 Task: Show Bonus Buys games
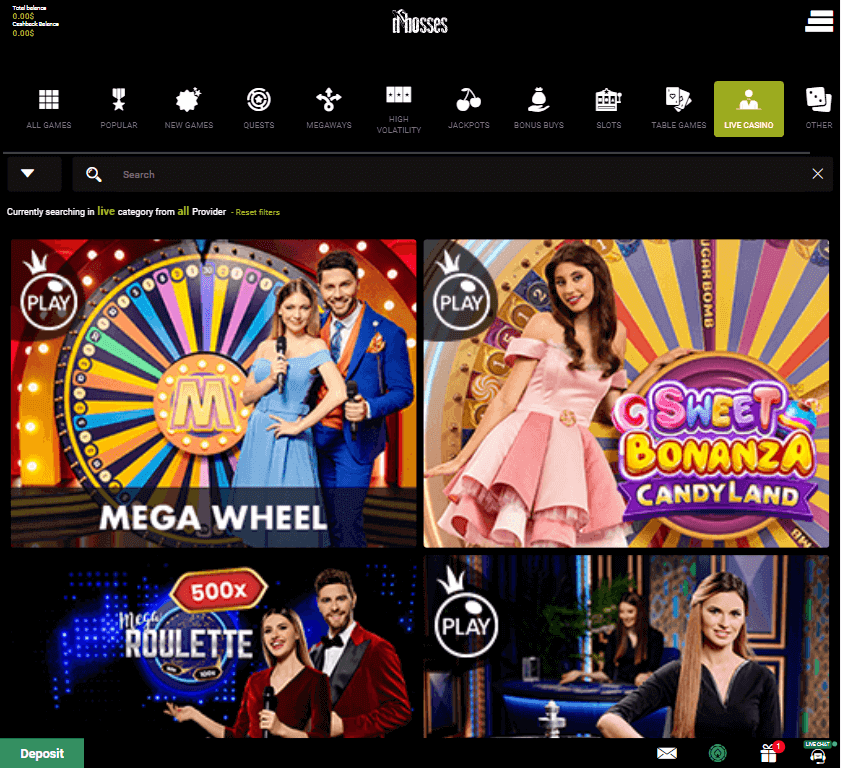[x=538, y=109]
